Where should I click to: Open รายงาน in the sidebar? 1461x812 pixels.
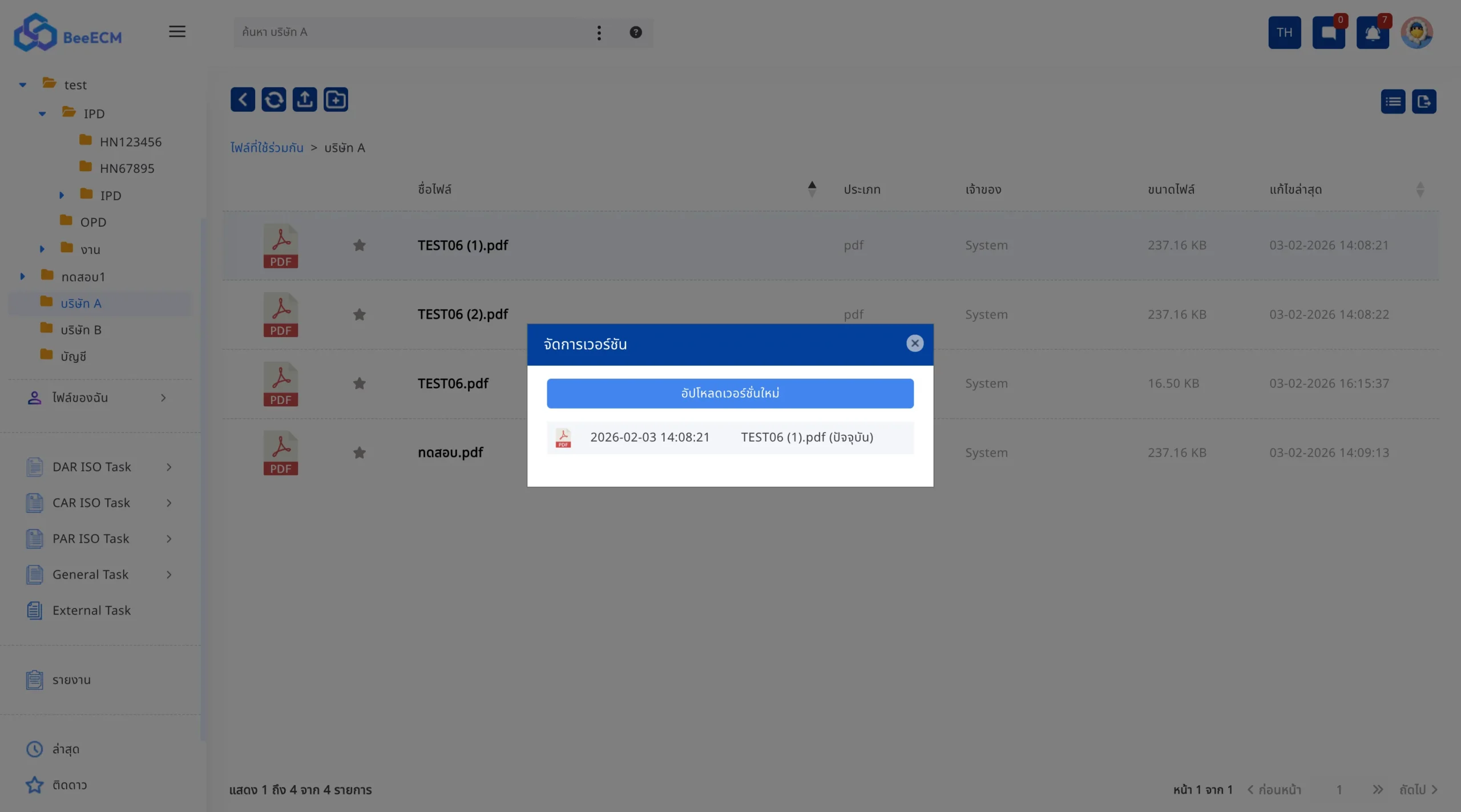coord(71,680)
